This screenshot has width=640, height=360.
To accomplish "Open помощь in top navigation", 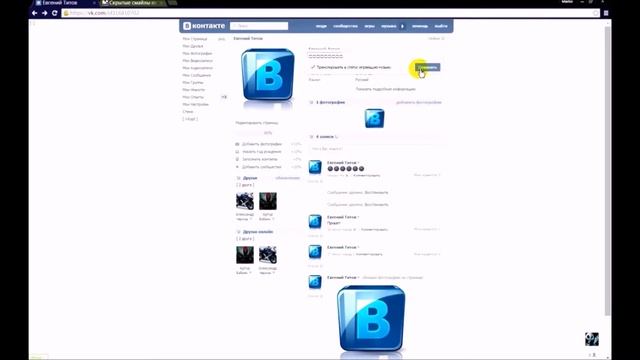I will [x=420, y=26].
